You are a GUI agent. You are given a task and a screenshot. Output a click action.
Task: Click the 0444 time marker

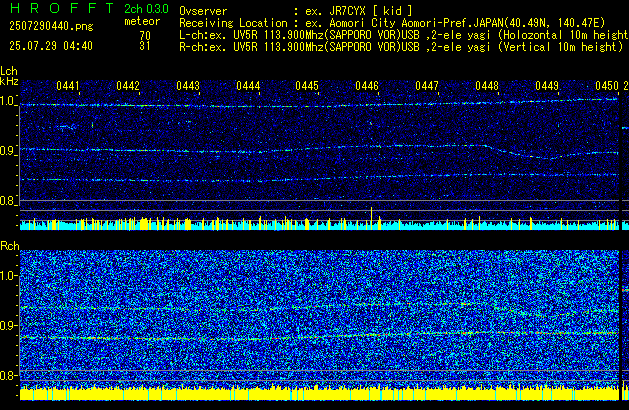(x=248, y=86)
